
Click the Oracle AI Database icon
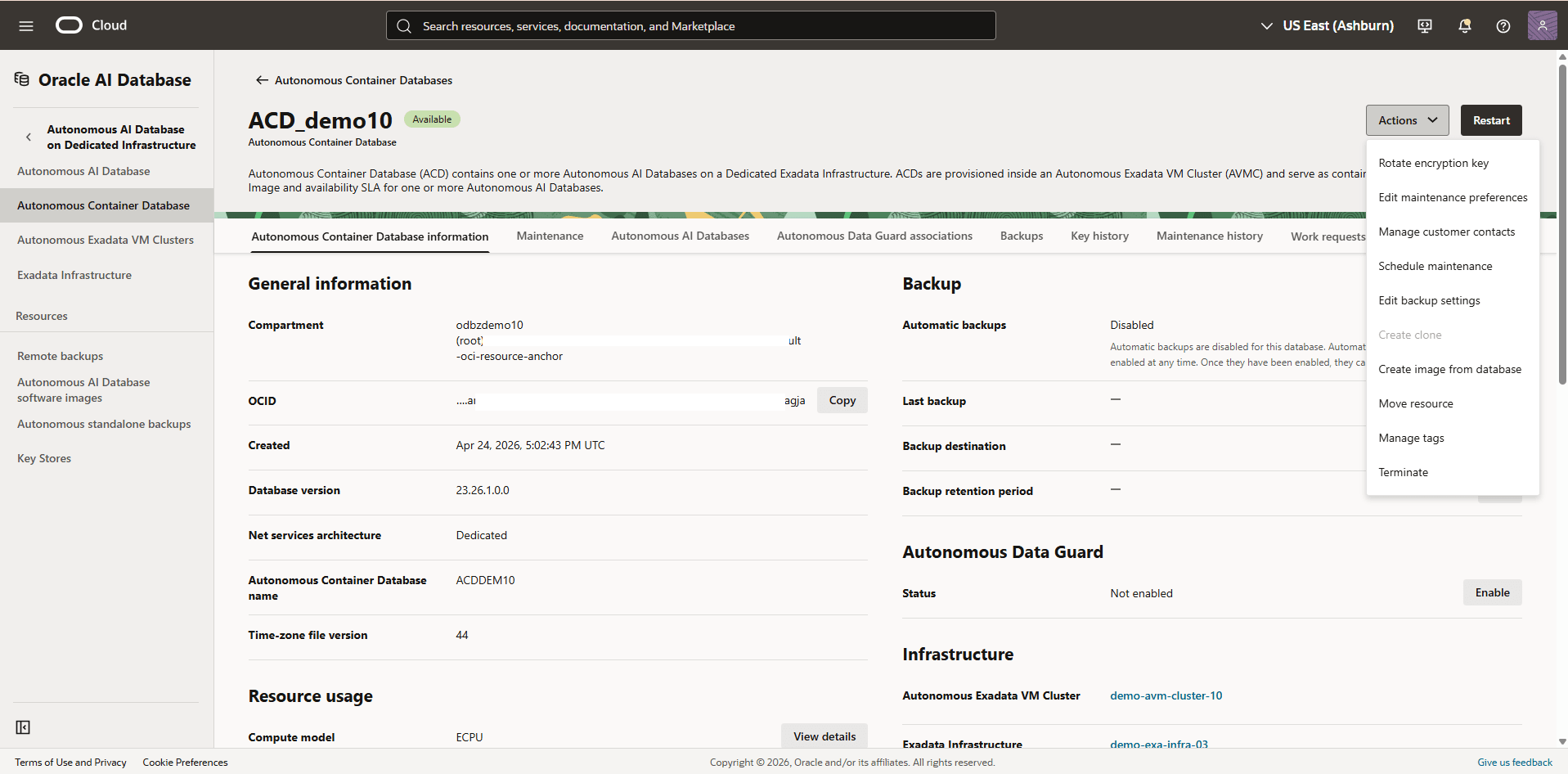(22, 79)
